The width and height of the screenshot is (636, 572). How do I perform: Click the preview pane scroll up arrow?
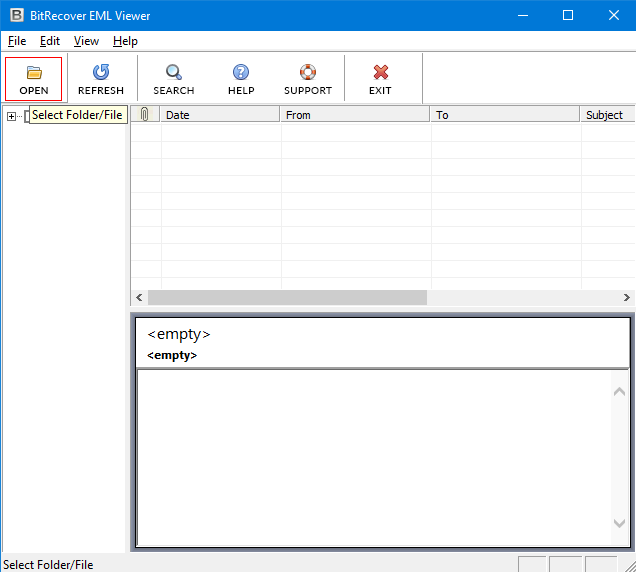tap(619, 391)
